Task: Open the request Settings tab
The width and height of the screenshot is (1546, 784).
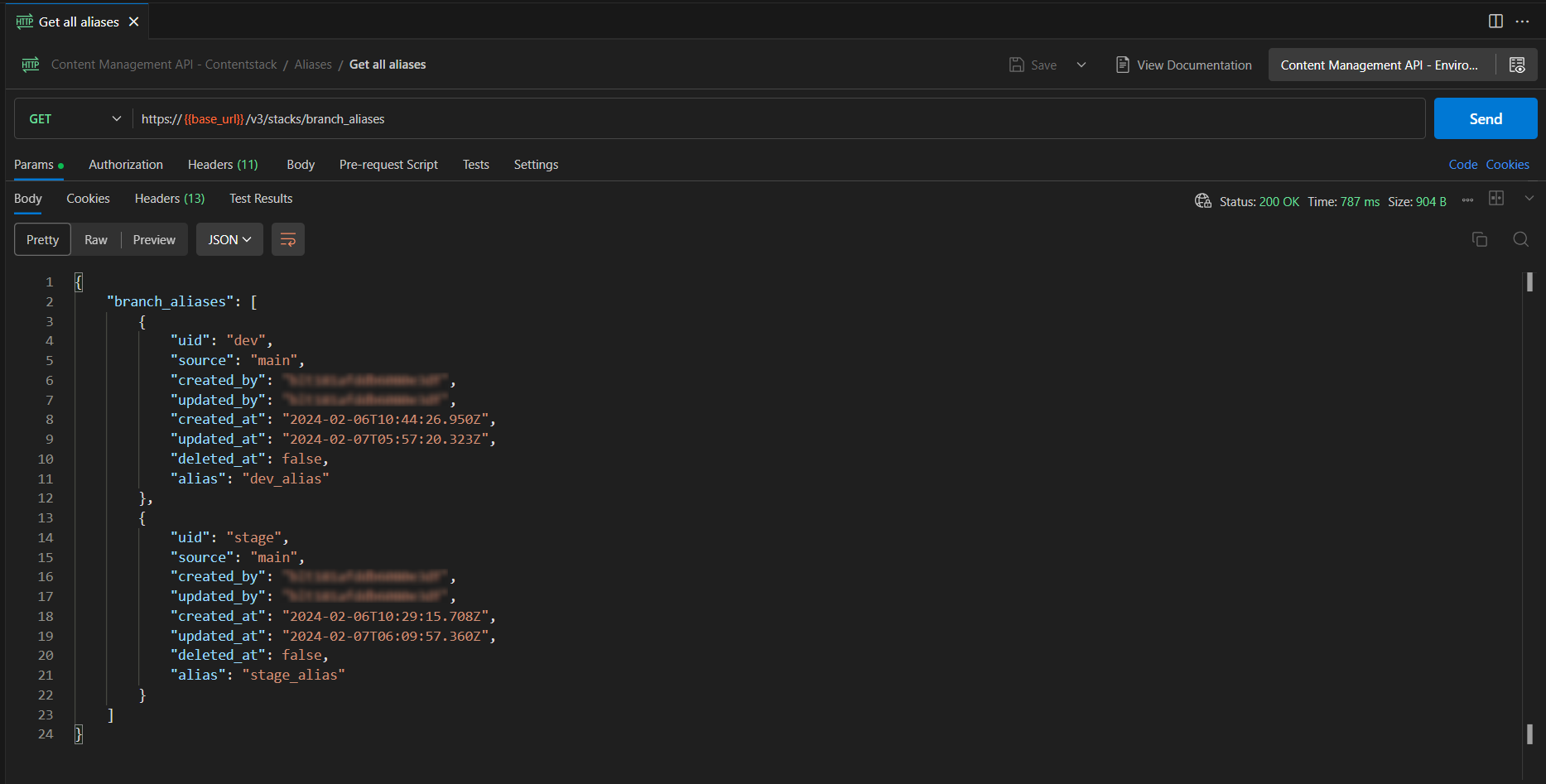Action: (536, 165)
